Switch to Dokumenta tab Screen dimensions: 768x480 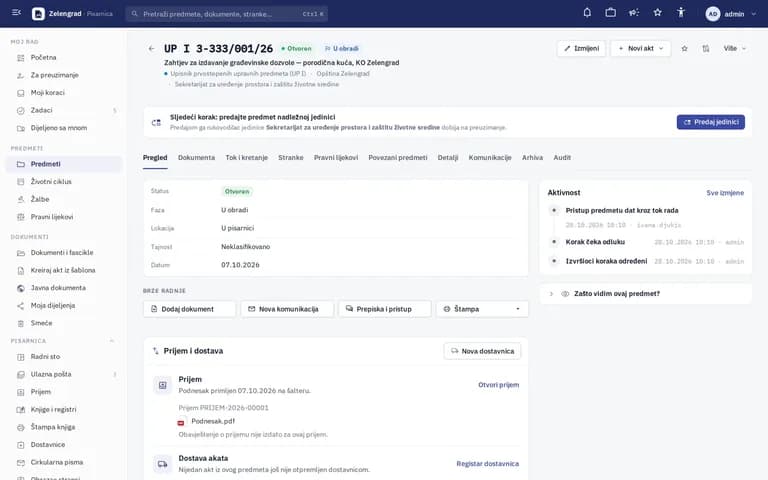click(x=196, y=158)
